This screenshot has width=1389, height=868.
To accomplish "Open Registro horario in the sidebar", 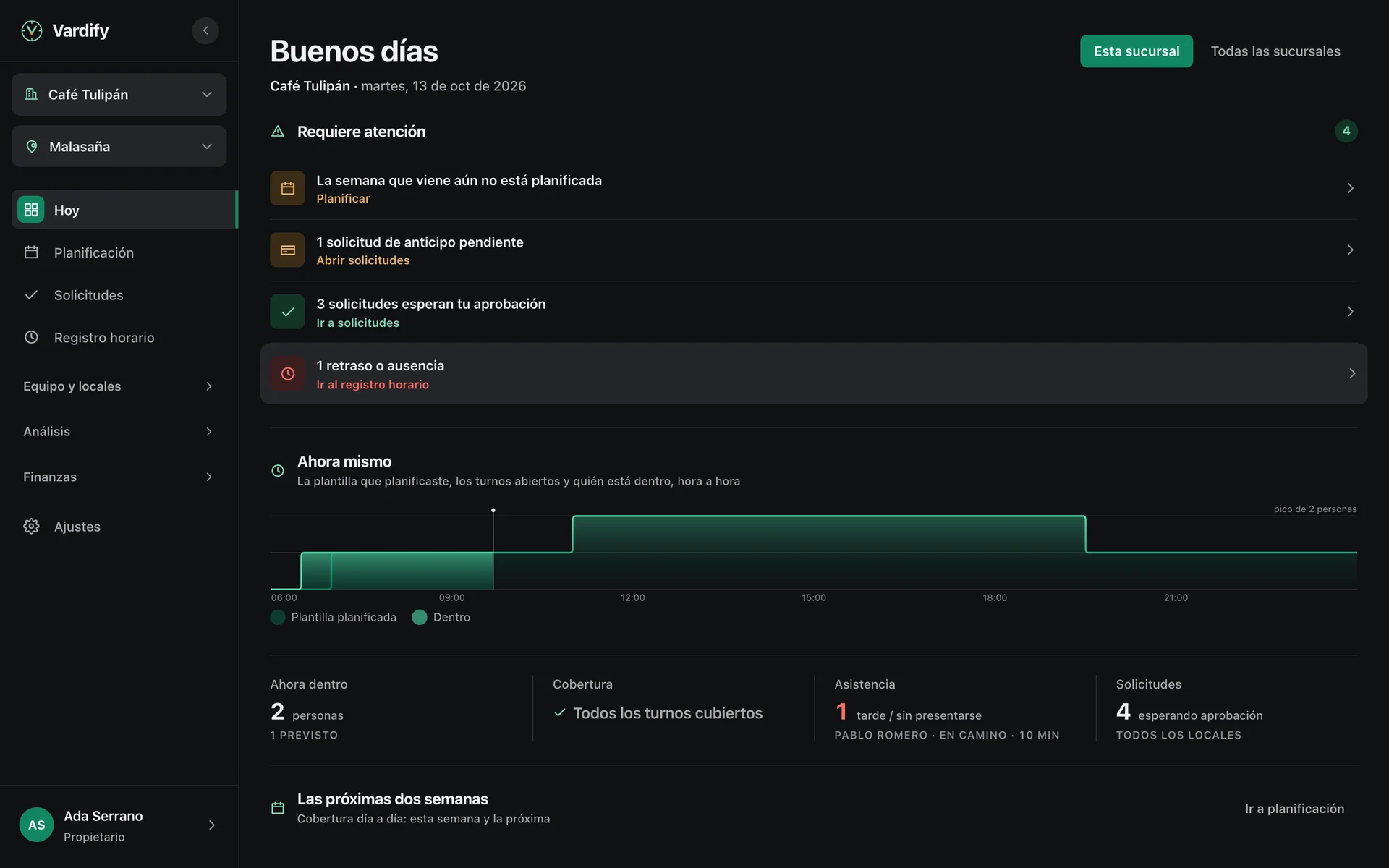I will tap(119, 337).
